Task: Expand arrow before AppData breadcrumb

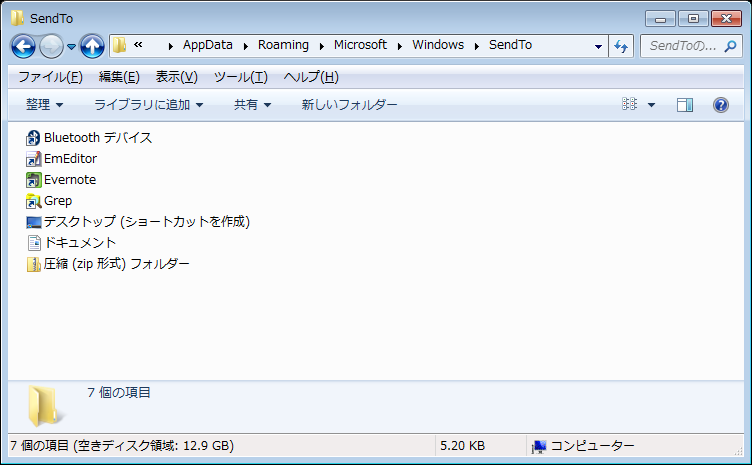Action: pos(171,46)
